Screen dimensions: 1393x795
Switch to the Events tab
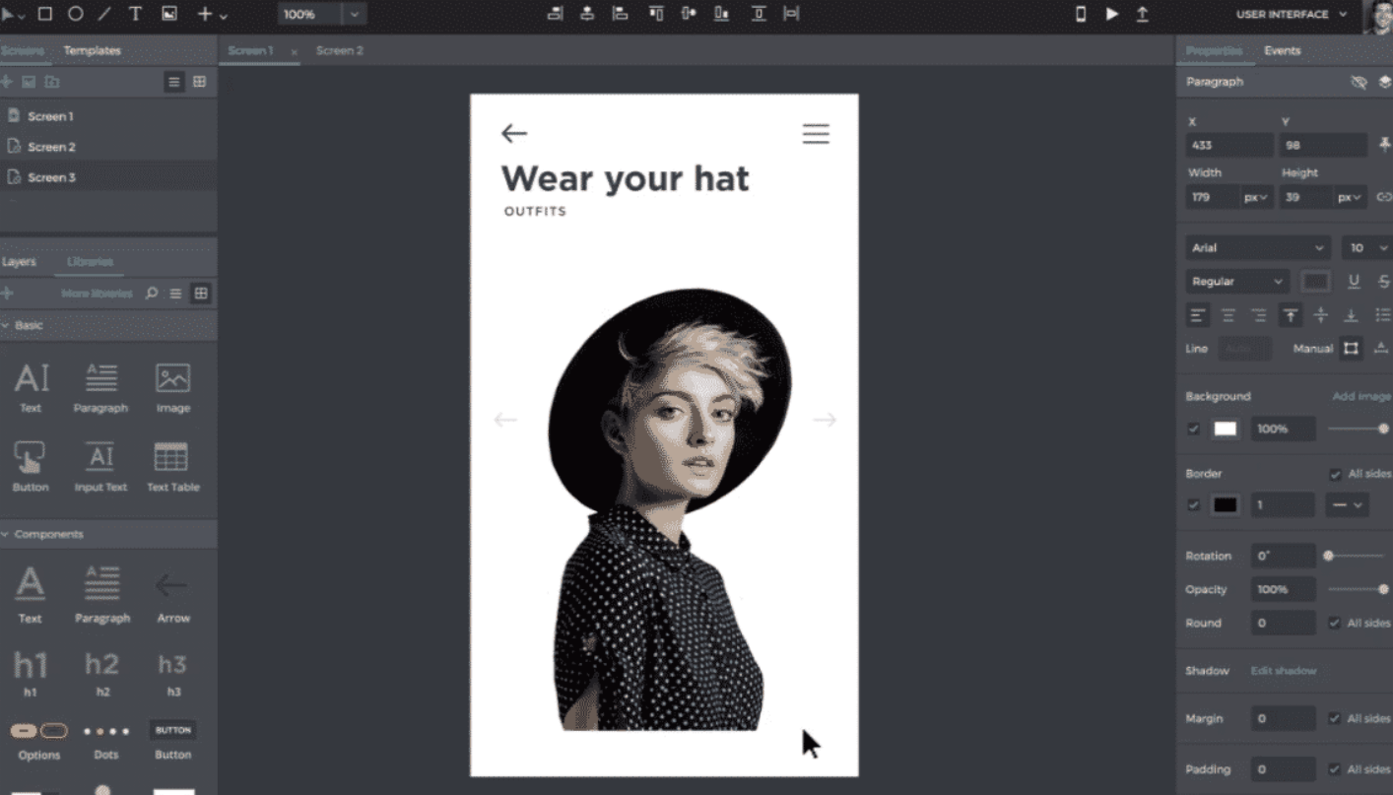pos(1282,51)
